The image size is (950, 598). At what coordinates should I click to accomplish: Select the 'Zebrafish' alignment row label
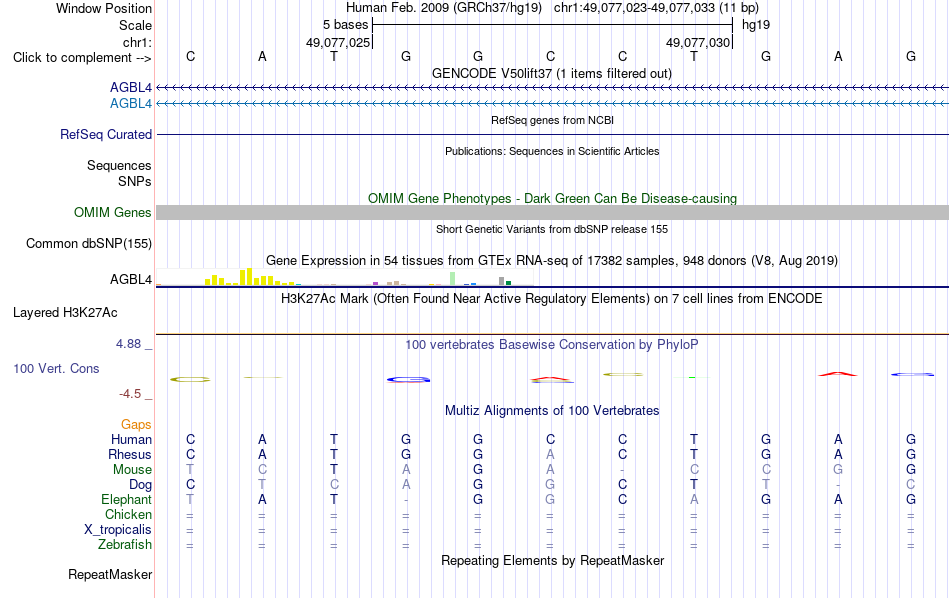pyautogui.click(x=125, y=544)
